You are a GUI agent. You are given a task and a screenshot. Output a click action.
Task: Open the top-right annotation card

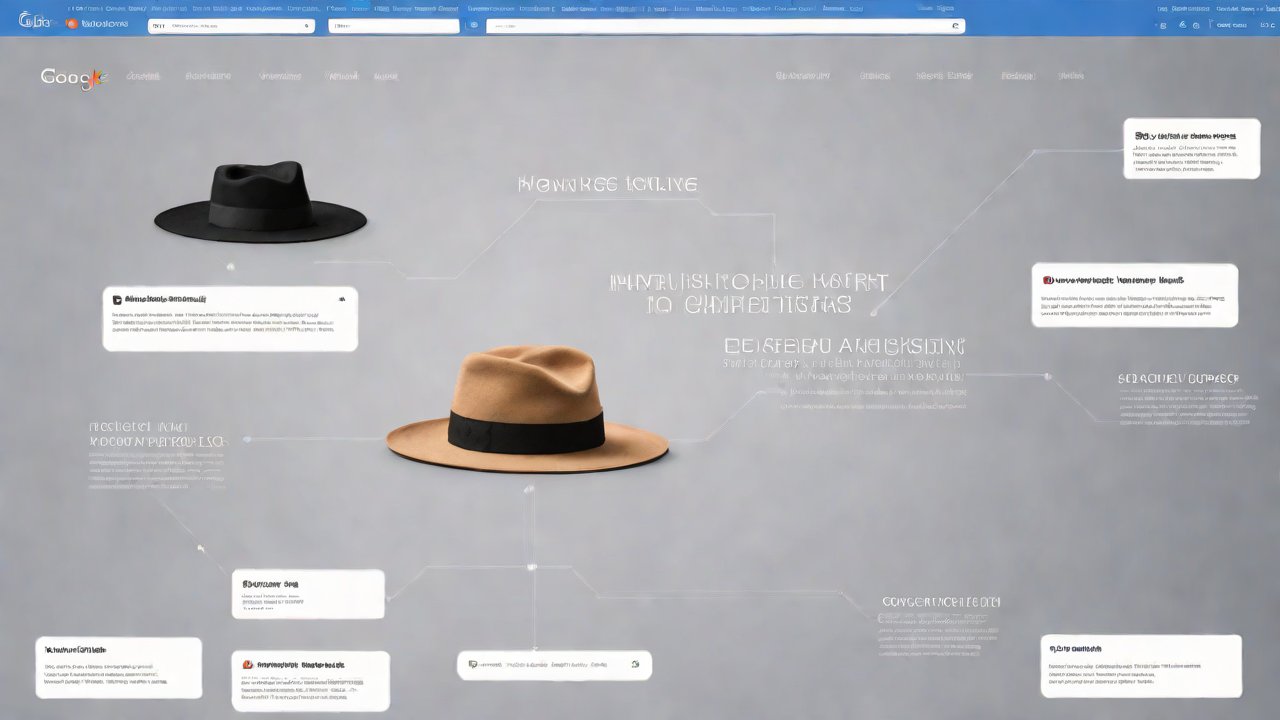pyautogui.click(x=1191, y=148)
